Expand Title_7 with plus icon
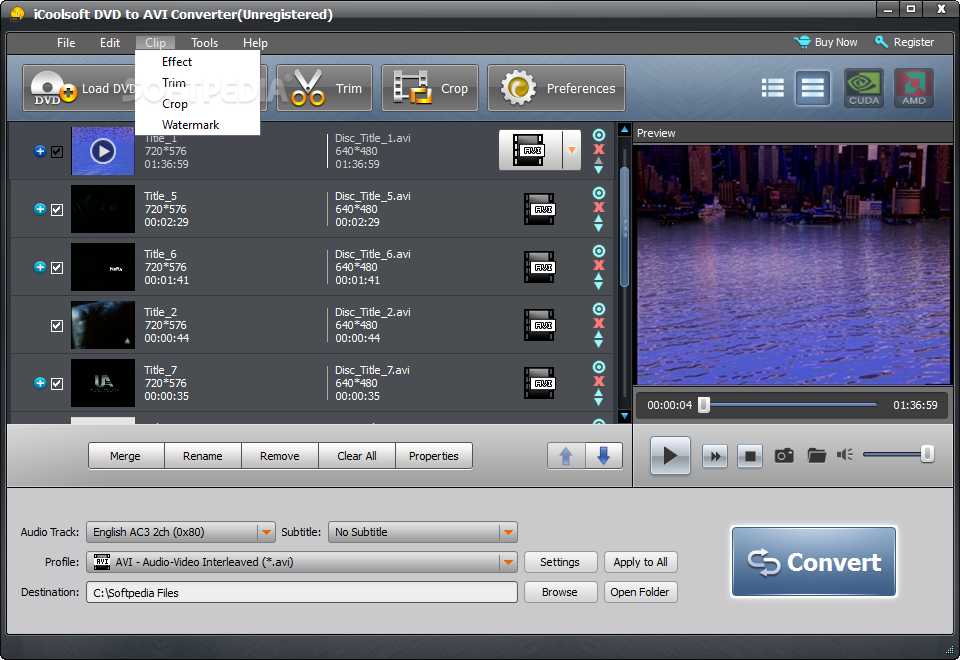The width and height of the screenshot is (960, 660). point(40,383)
